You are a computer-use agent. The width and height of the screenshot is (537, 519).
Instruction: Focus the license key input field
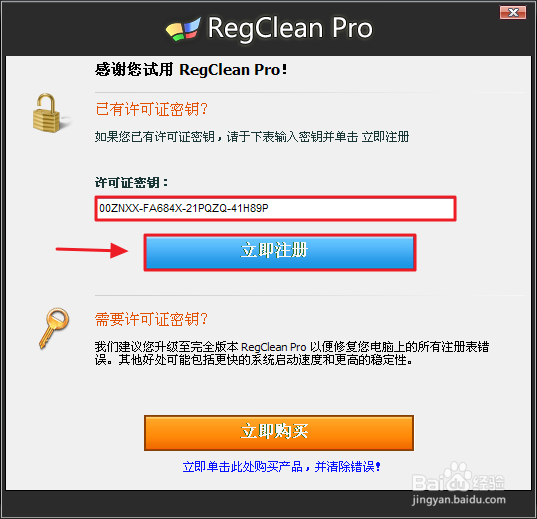tap(275, 208)
